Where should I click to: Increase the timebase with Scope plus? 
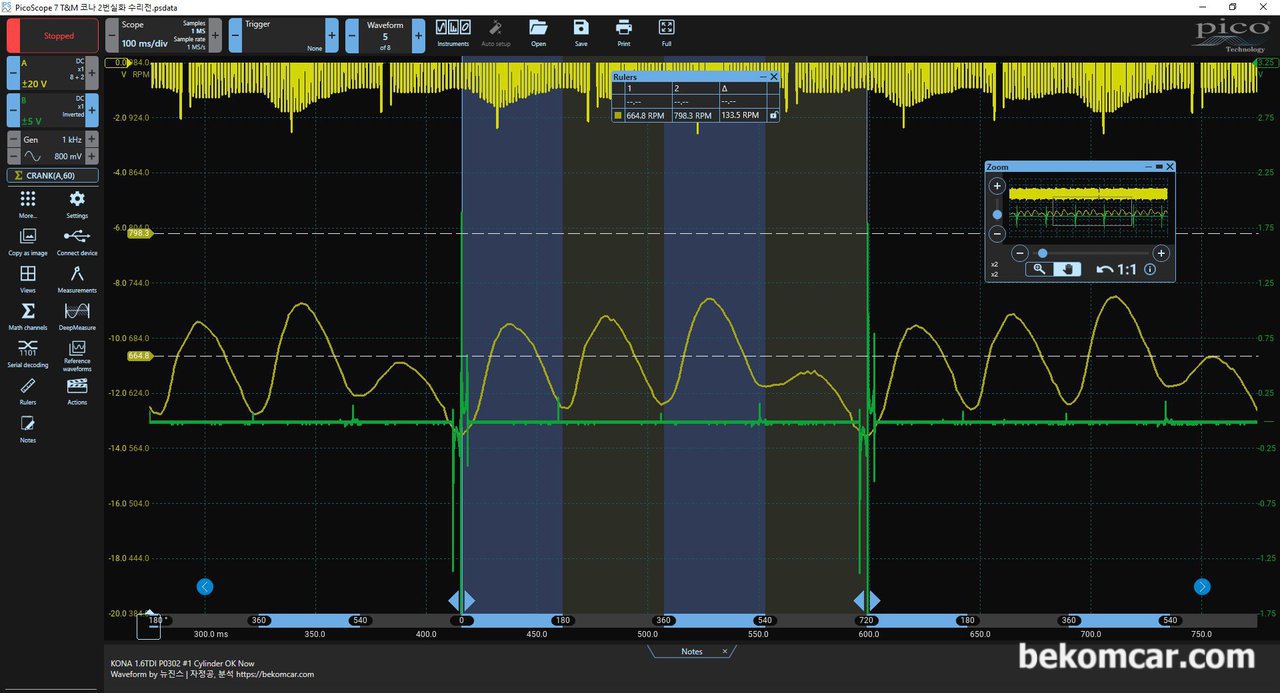[215, 36]
